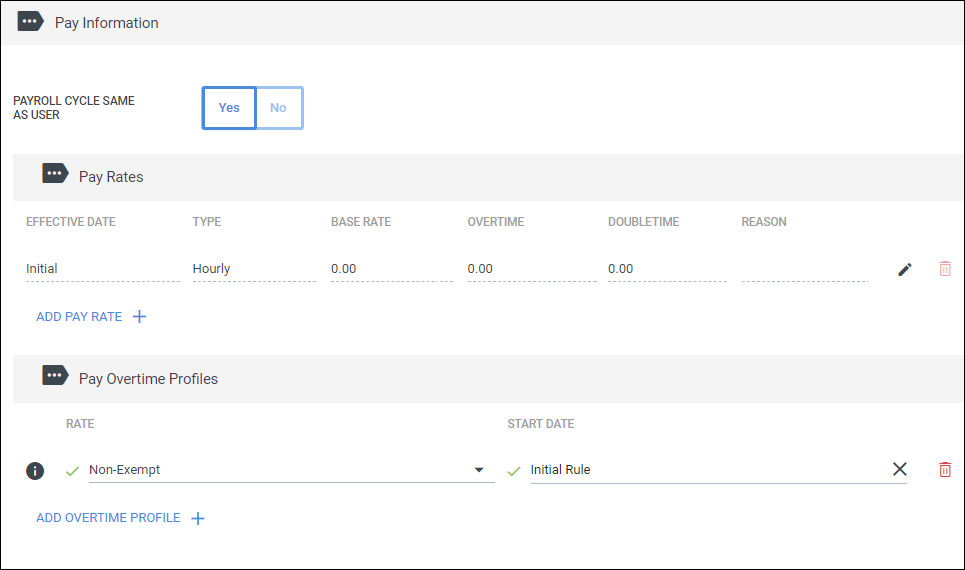Select the Non-Exempt rate combo box
This screenshot has width=965, height=570.
coord(292,470)
